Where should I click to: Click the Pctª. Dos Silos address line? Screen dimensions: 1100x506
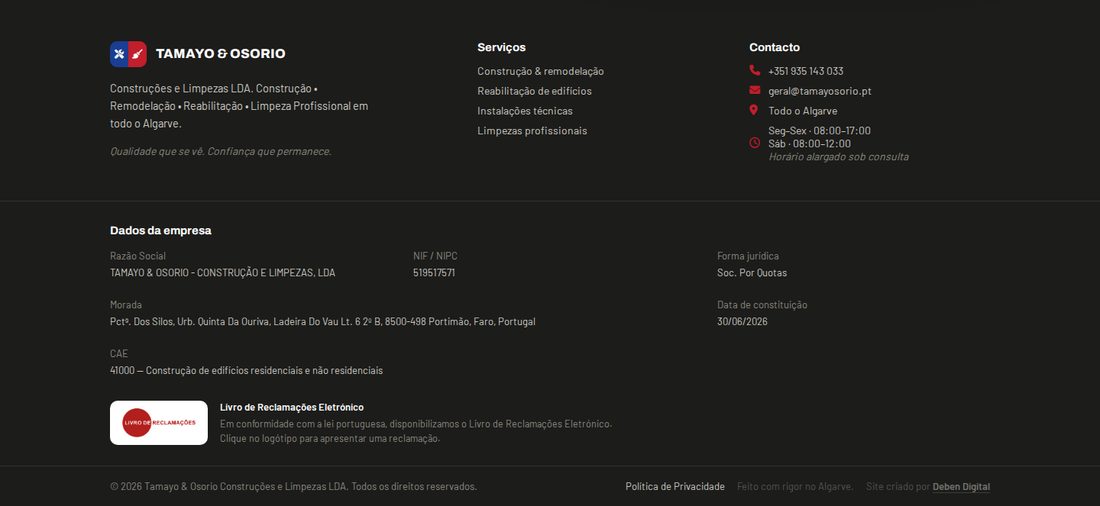pyautogui.click(x=323, y=321)
